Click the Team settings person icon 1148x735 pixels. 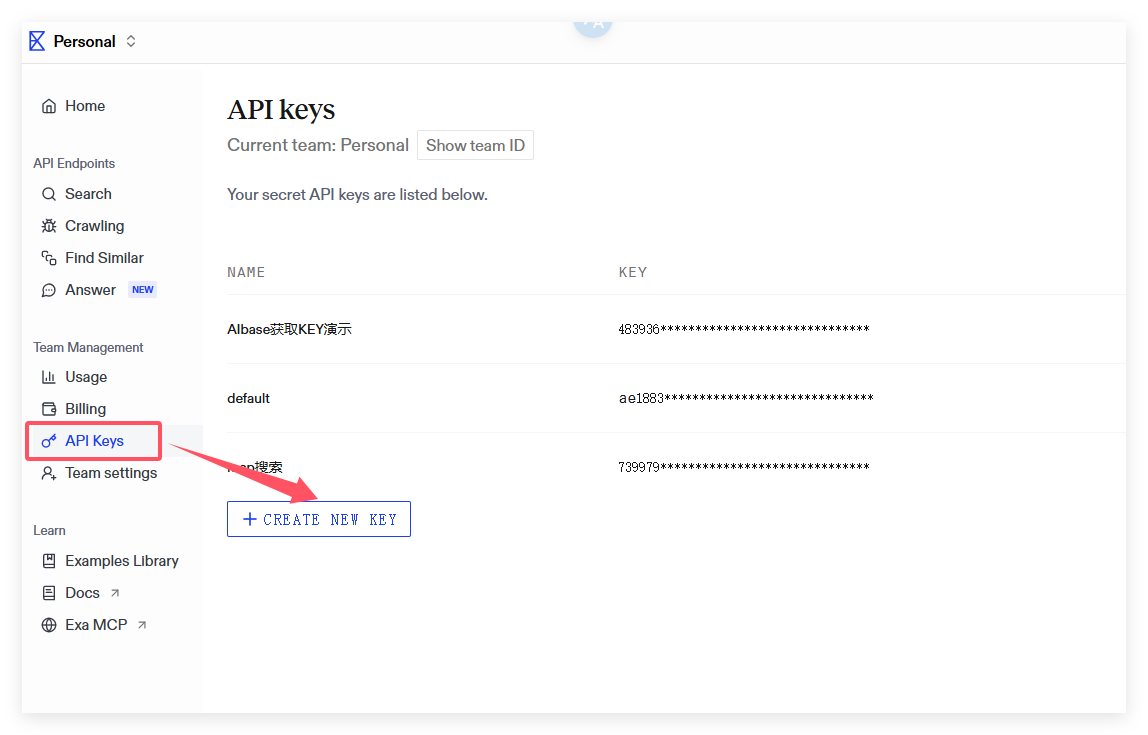tap(49, 473)
